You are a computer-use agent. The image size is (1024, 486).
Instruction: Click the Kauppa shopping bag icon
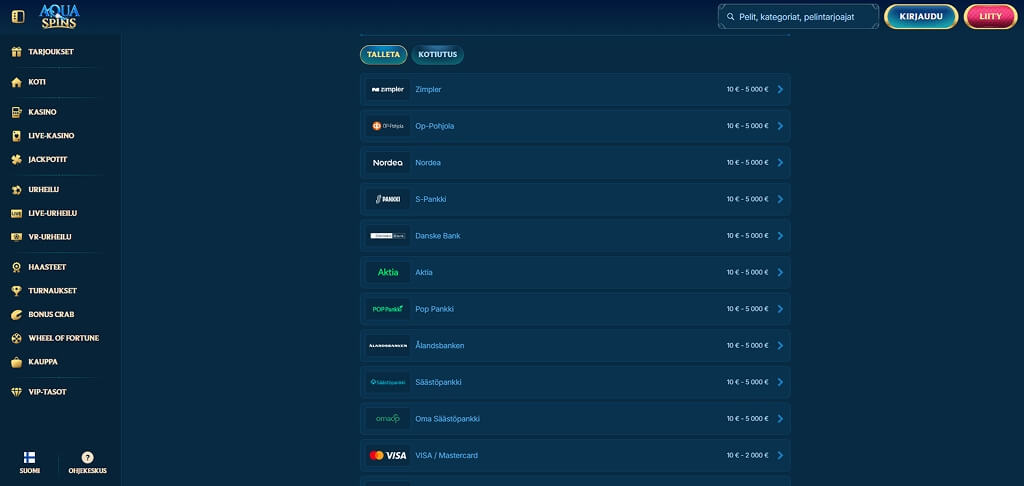point(17,362)
